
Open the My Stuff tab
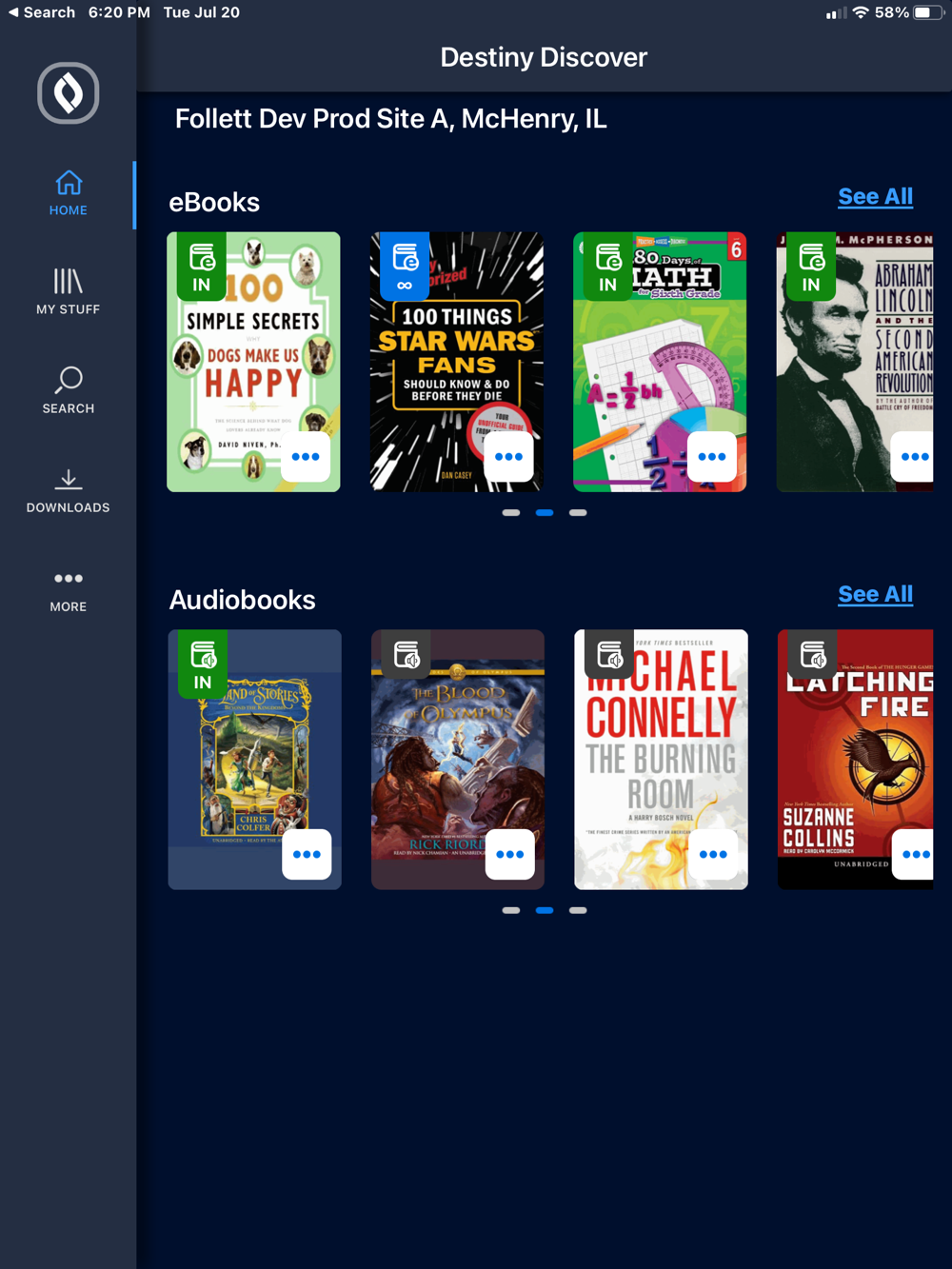(68, 292)
